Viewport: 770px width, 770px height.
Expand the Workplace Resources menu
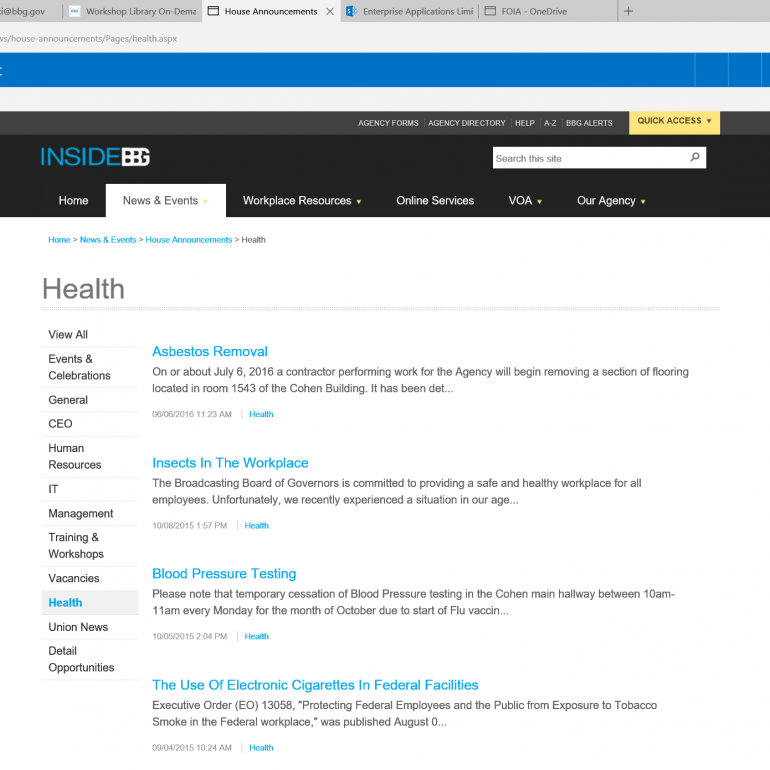click(301, 201)
